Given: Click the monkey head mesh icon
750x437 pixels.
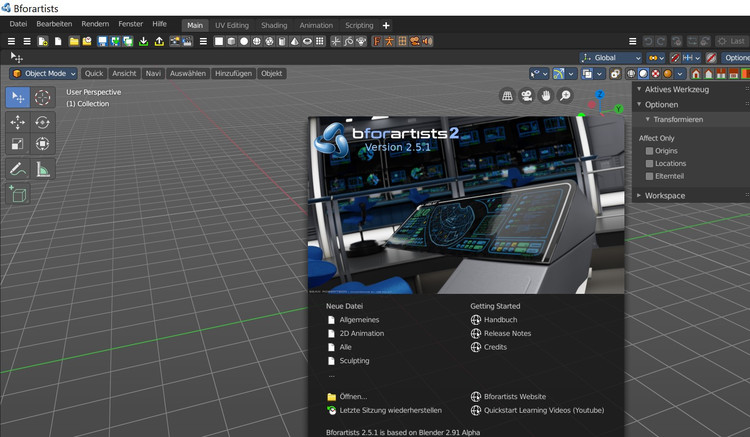Looking at the screenshot, I should (361, 41).
